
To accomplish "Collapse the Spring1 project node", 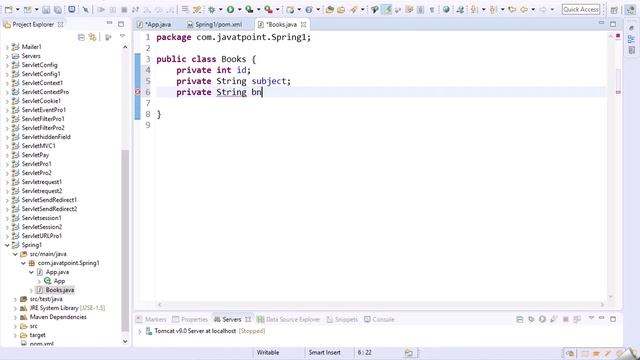I will point(7,245).
